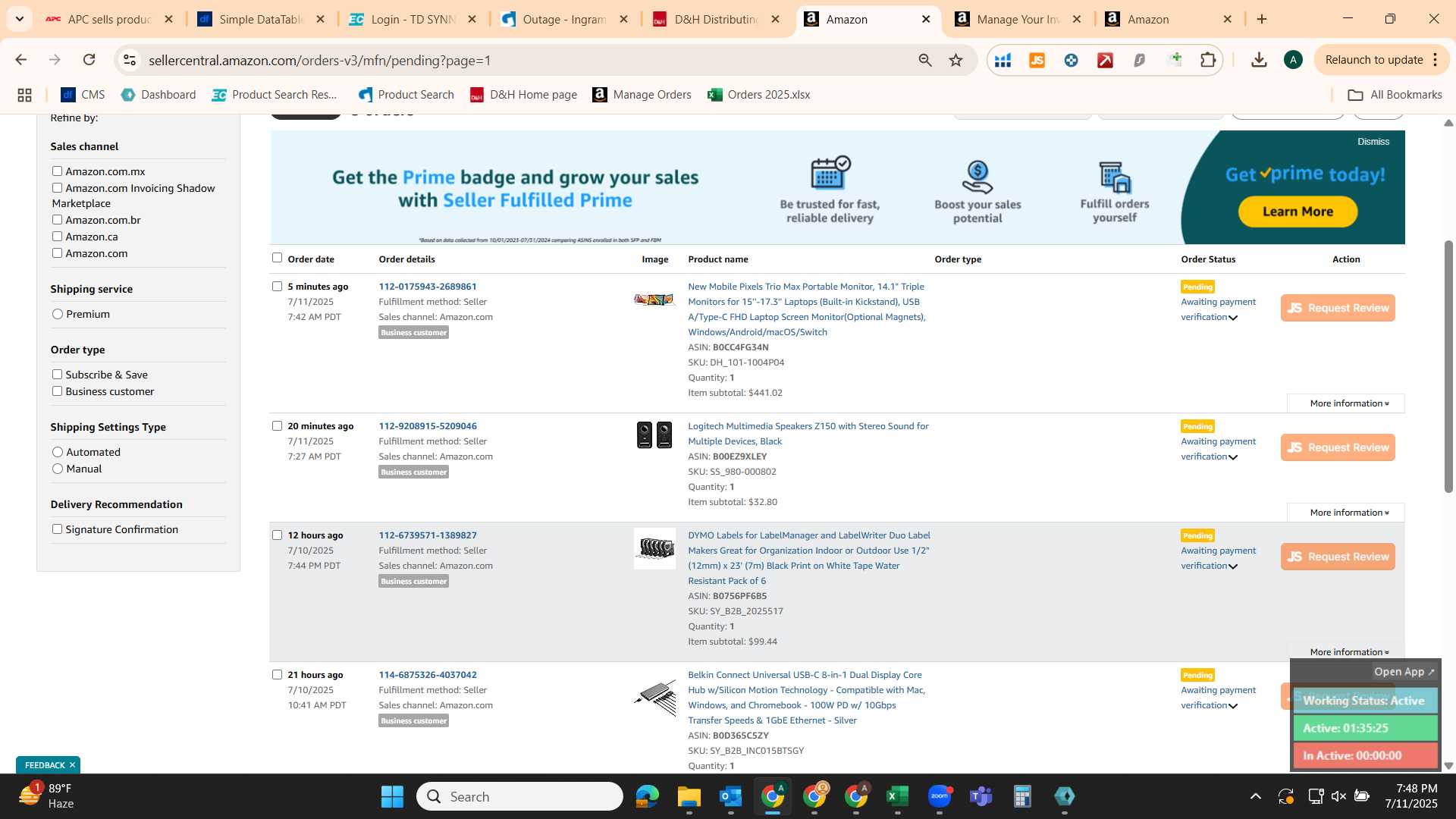Select all orders with header checkbox
The height and width of the screenshot is (819, 1456).
tap(277, 258)
